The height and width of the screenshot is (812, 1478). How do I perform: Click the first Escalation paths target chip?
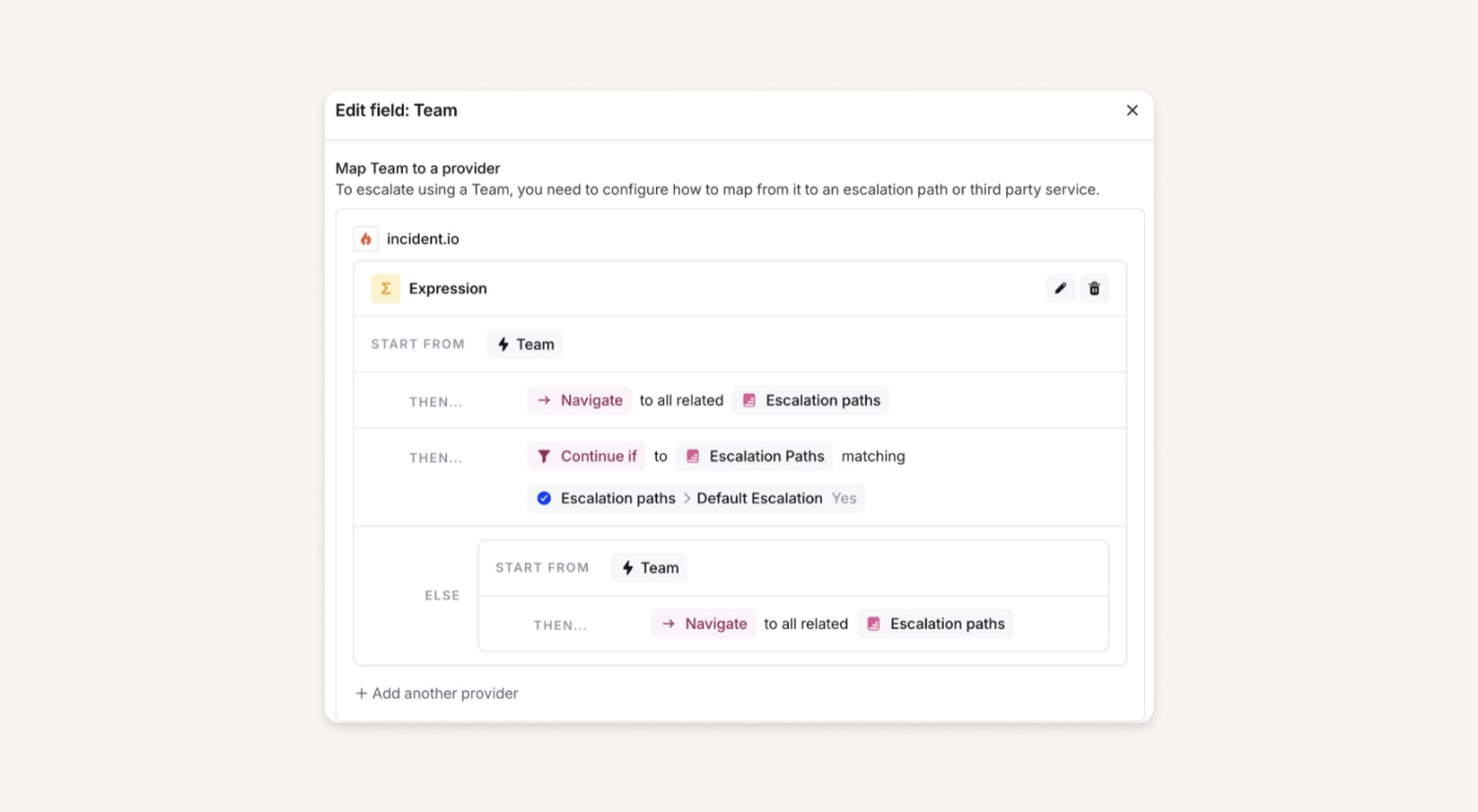click(x=811, y=400)
